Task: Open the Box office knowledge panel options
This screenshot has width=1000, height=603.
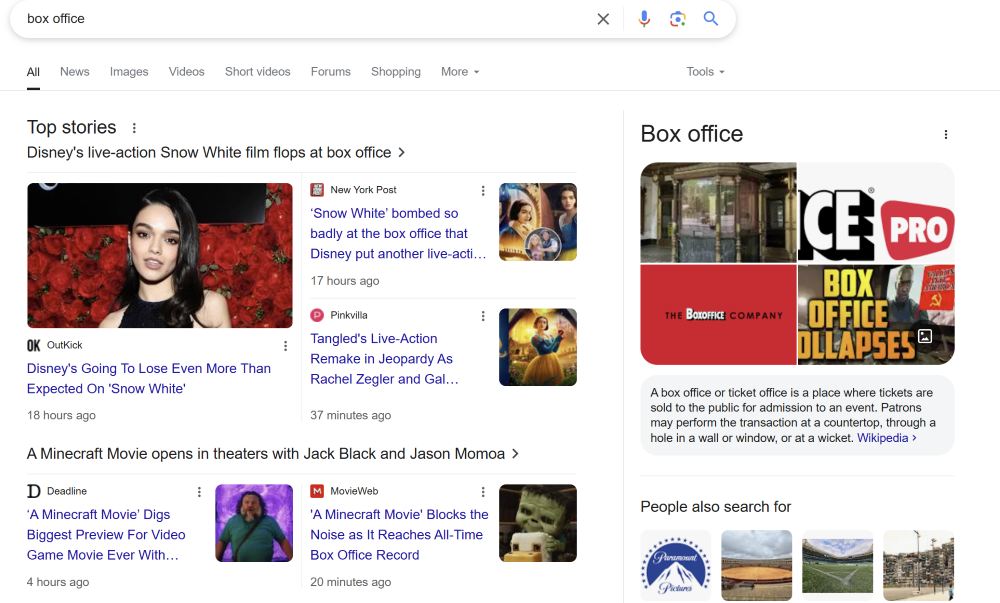Action: click(x=945, y=134)
